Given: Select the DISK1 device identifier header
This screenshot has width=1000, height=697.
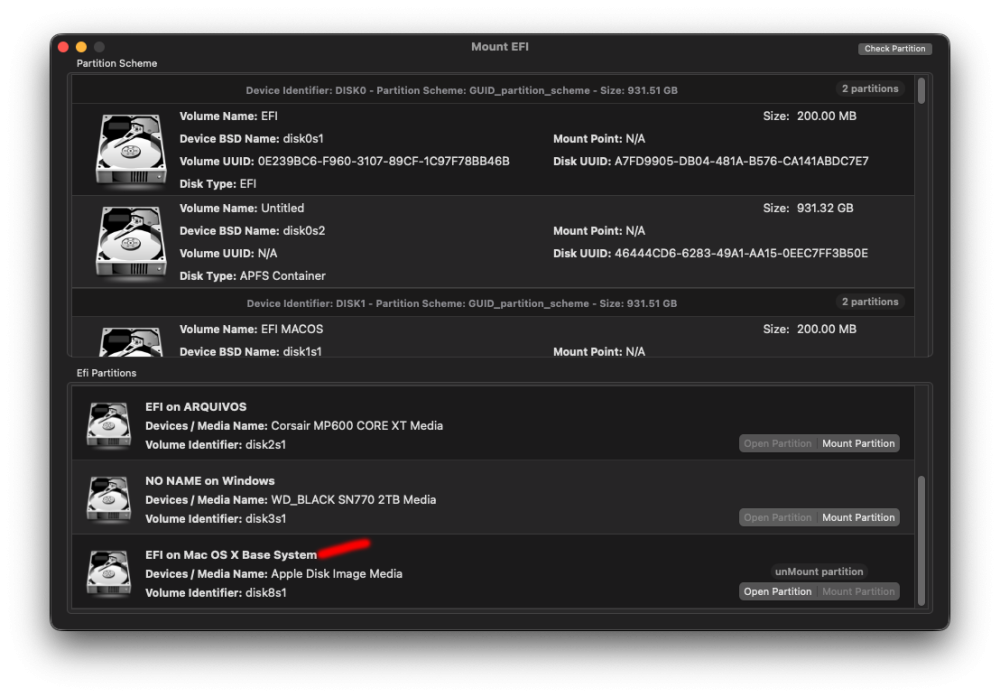Looking at the screenshot, I should pos(462,303).
